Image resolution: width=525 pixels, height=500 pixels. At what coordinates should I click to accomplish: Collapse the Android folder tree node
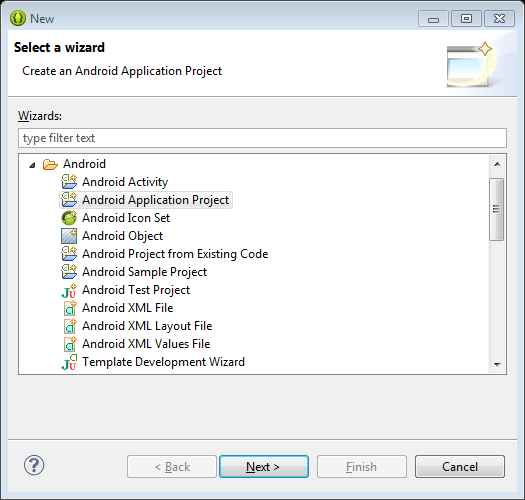coord(32,165)
